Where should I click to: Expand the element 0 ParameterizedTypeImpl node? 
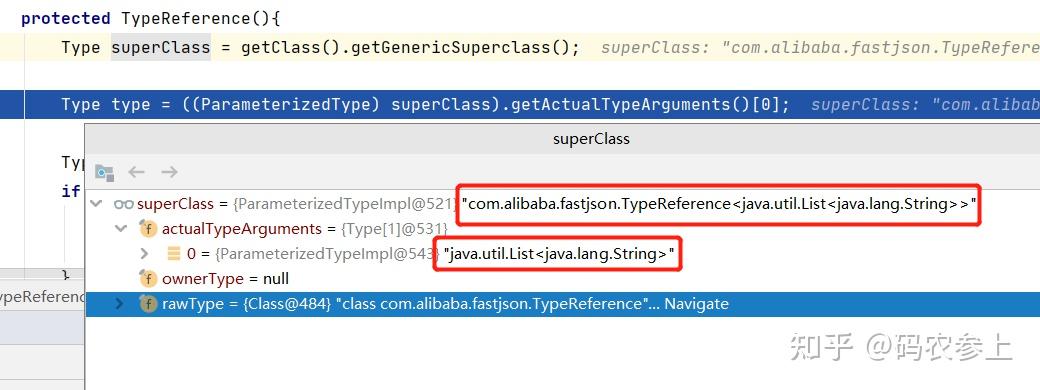(145, 254)
